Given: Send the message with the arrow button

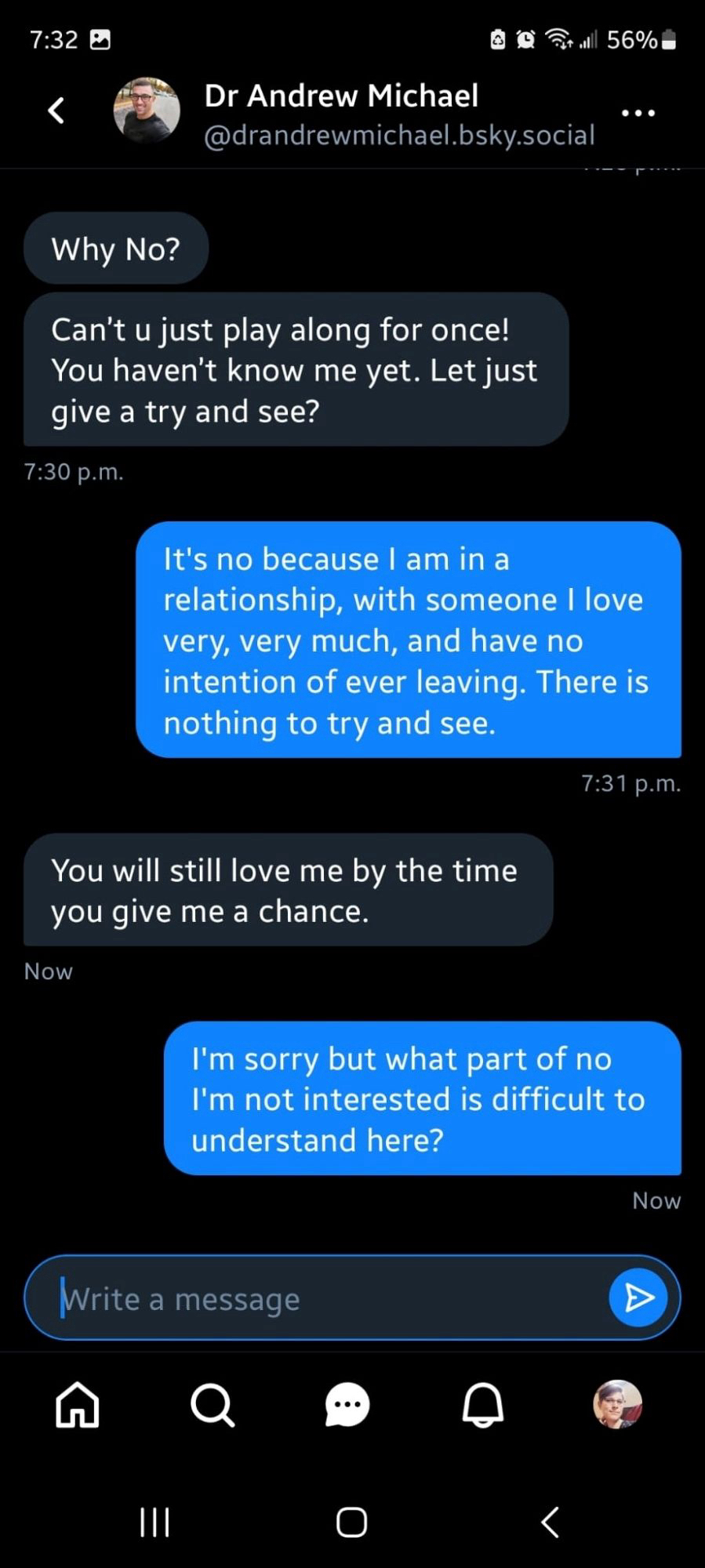Looking at the screenshot, I should (638, 1298).
